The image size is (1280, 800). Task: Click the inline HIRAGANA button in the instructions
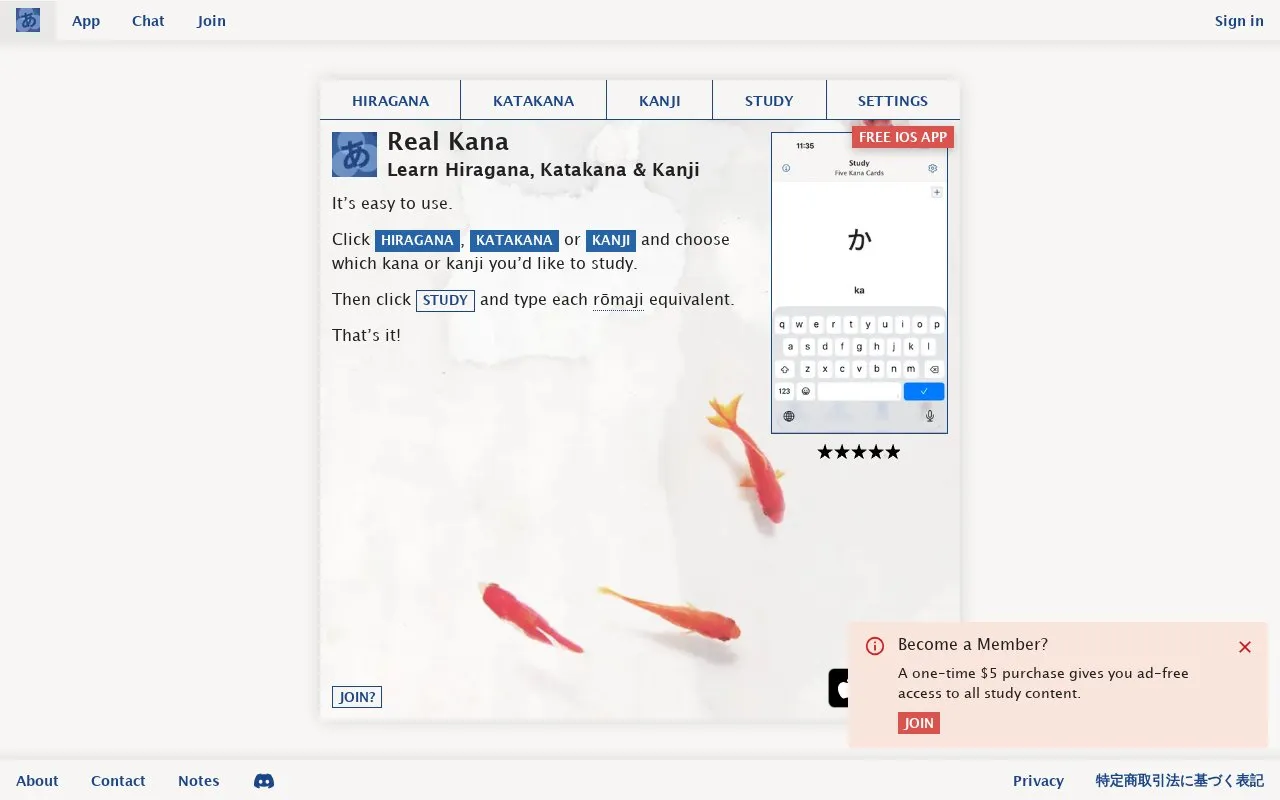(x=417, y=240)
